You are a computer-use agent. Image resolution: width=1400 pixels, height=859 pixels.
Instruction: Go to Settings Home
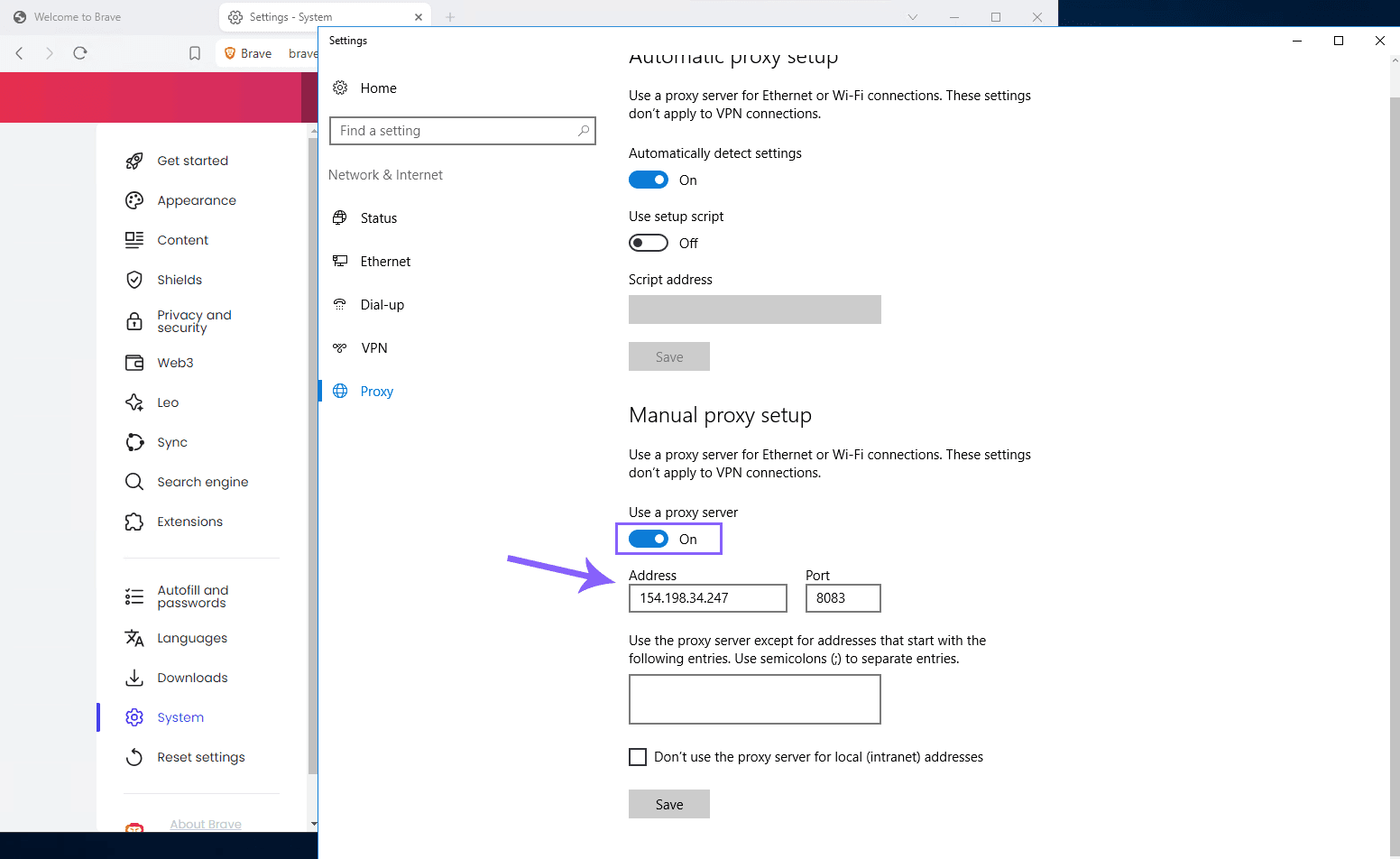[x=378, y=88]
